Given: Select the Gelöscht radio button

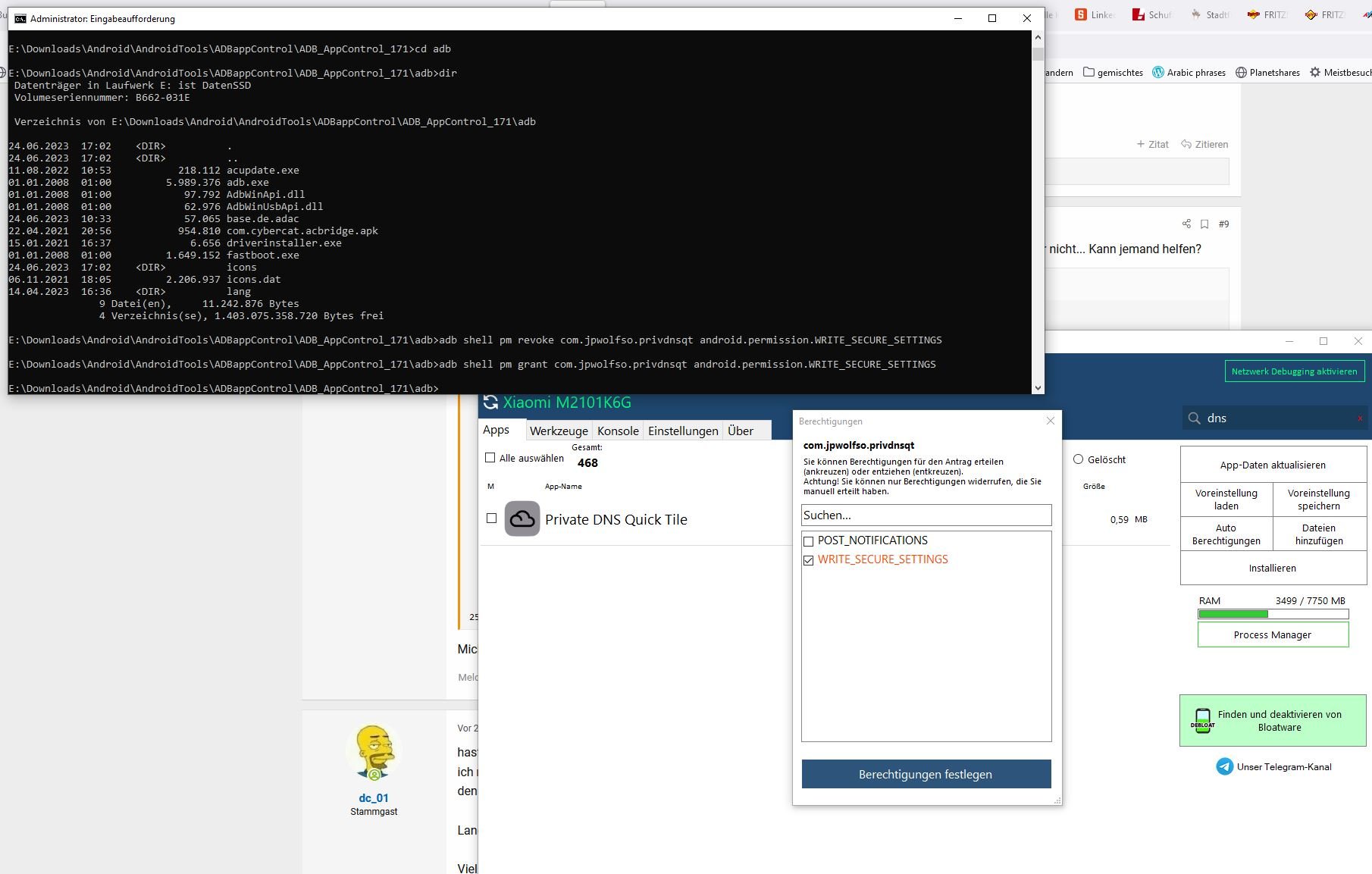Looking at the screenshot, I should [1078, 459].
